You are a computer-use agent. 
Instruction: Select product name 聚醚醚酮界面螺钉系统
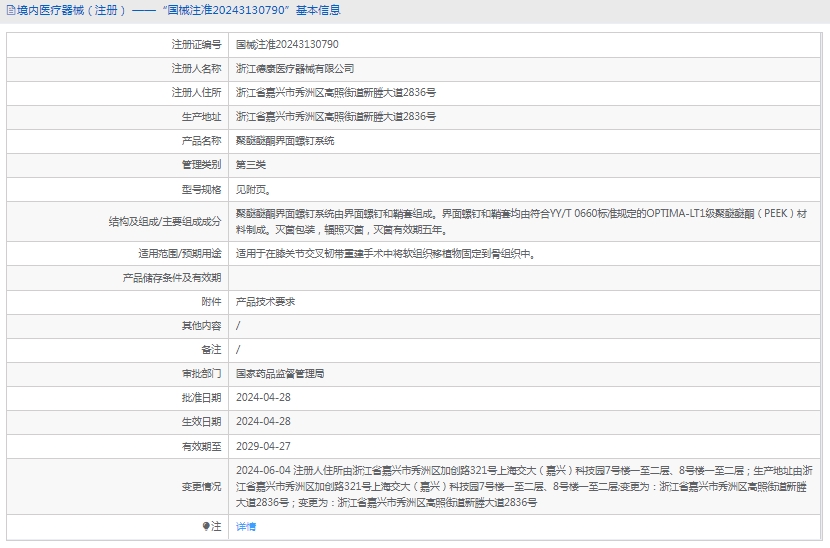(x=285, y=141)
